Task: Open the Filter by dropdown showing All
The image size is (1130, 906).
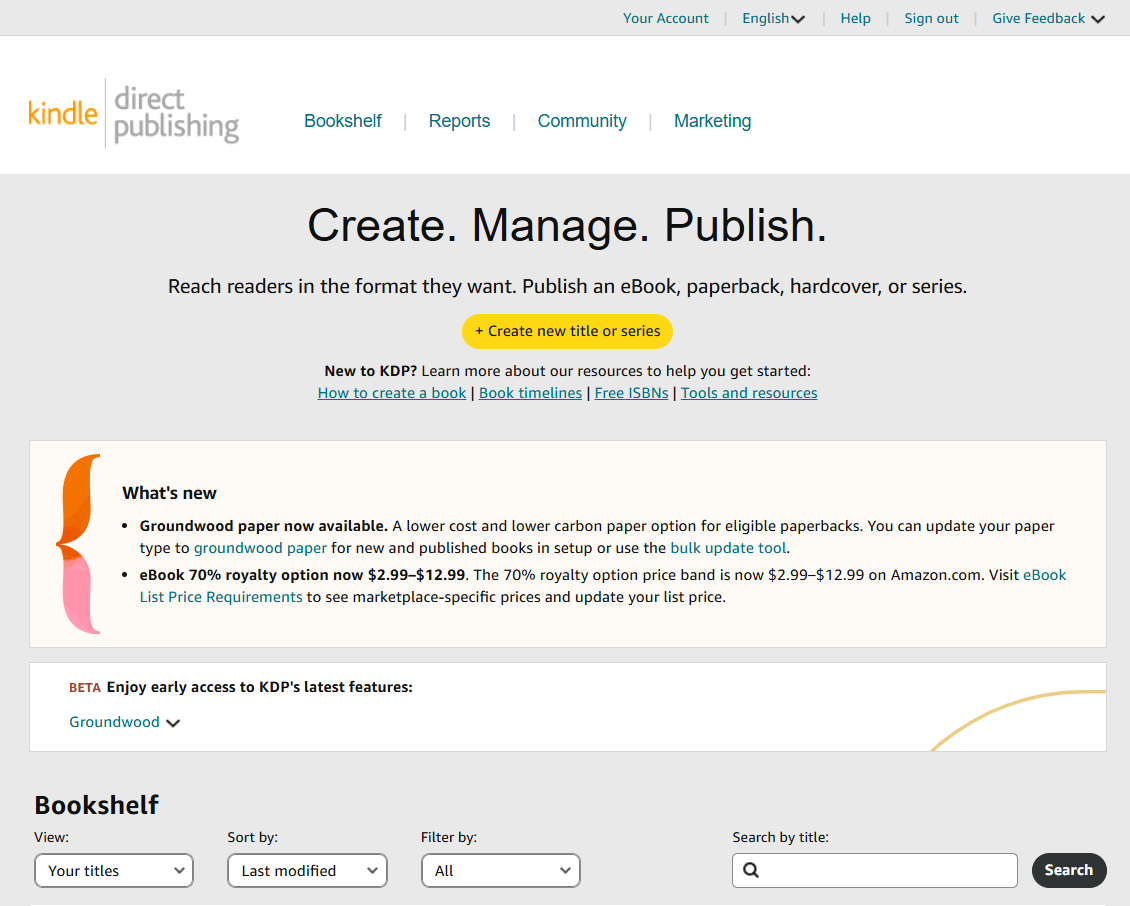Action: (501, 871)
